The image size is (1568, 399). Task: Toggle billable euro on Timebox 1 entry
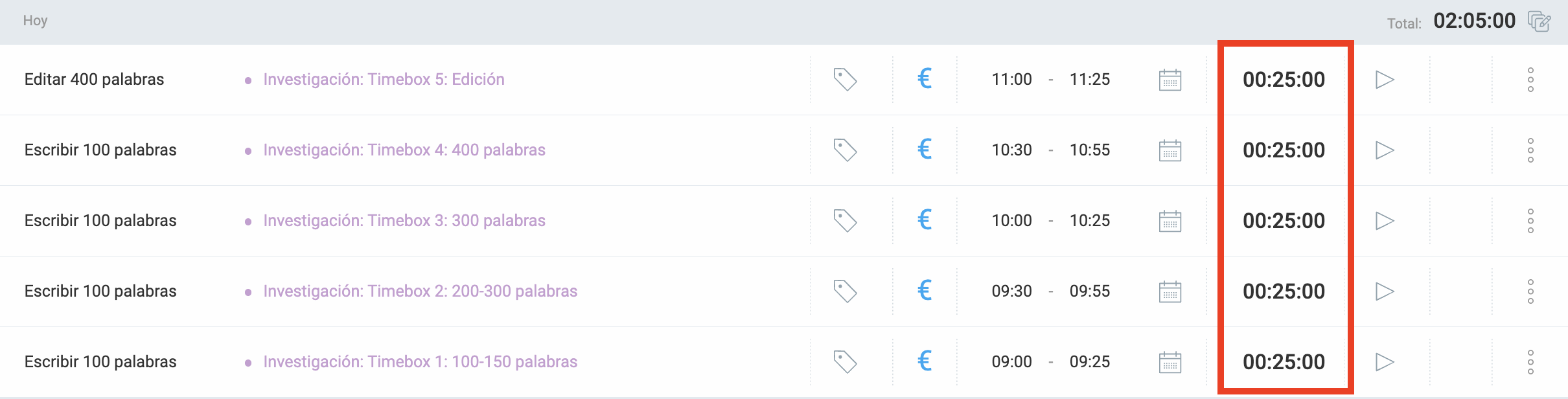pos(925,361)
